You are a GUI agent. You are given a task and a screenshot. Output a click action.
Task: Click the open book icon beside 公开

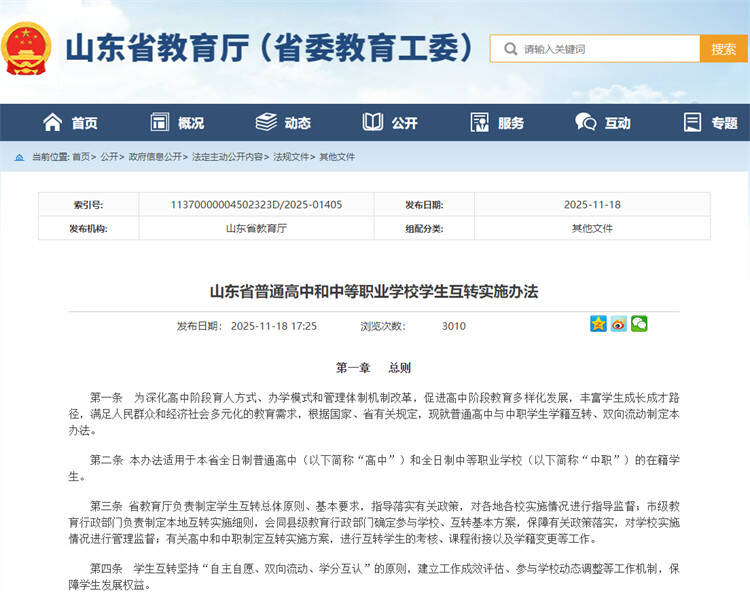tap(373, 123)
